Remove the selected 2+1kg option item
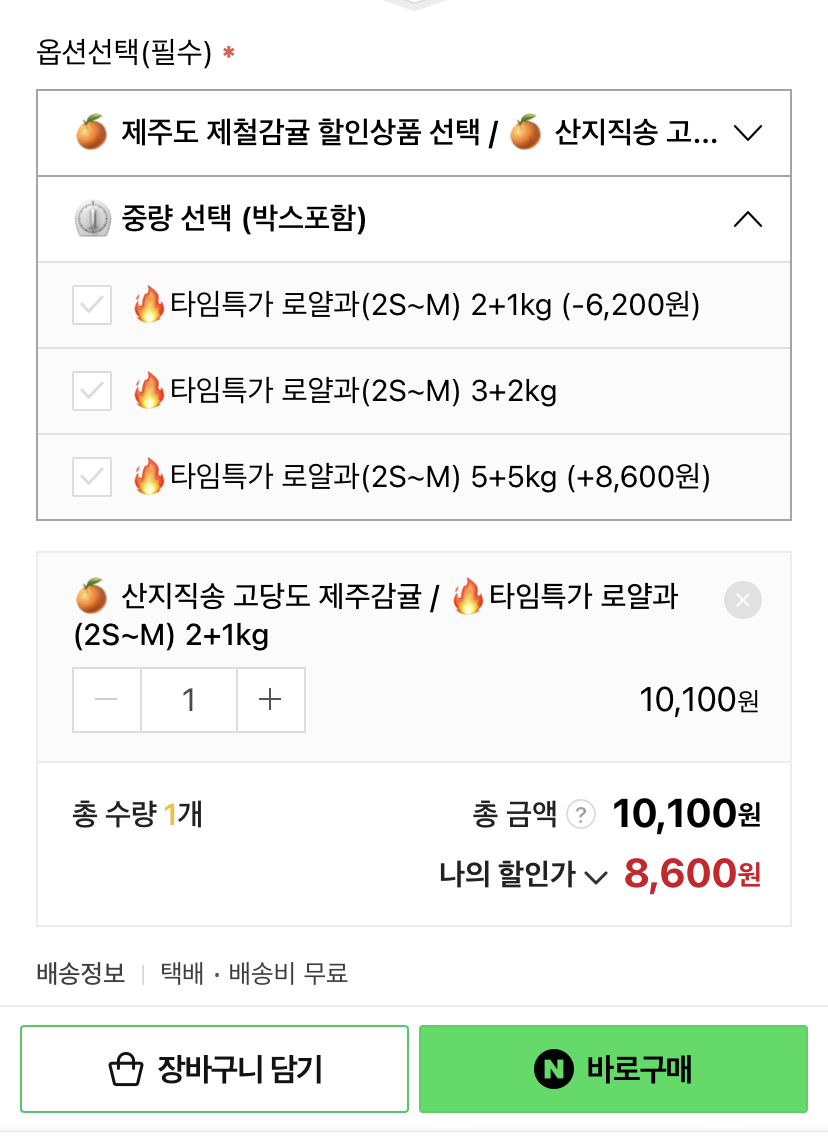Image resolution: width=828 pixels, height=1143 pixels. point(742,600)
